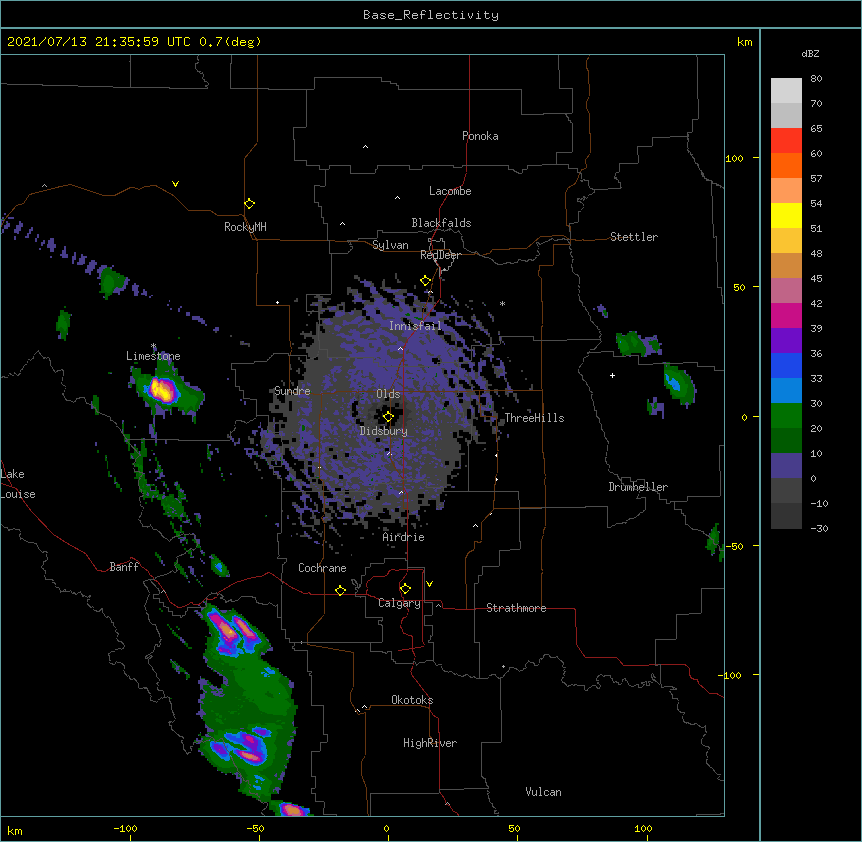Screen dimensions: 862x842
Task: Select the slate violet 0-10 dBZ swatch
Action: (x=786, y=466)
